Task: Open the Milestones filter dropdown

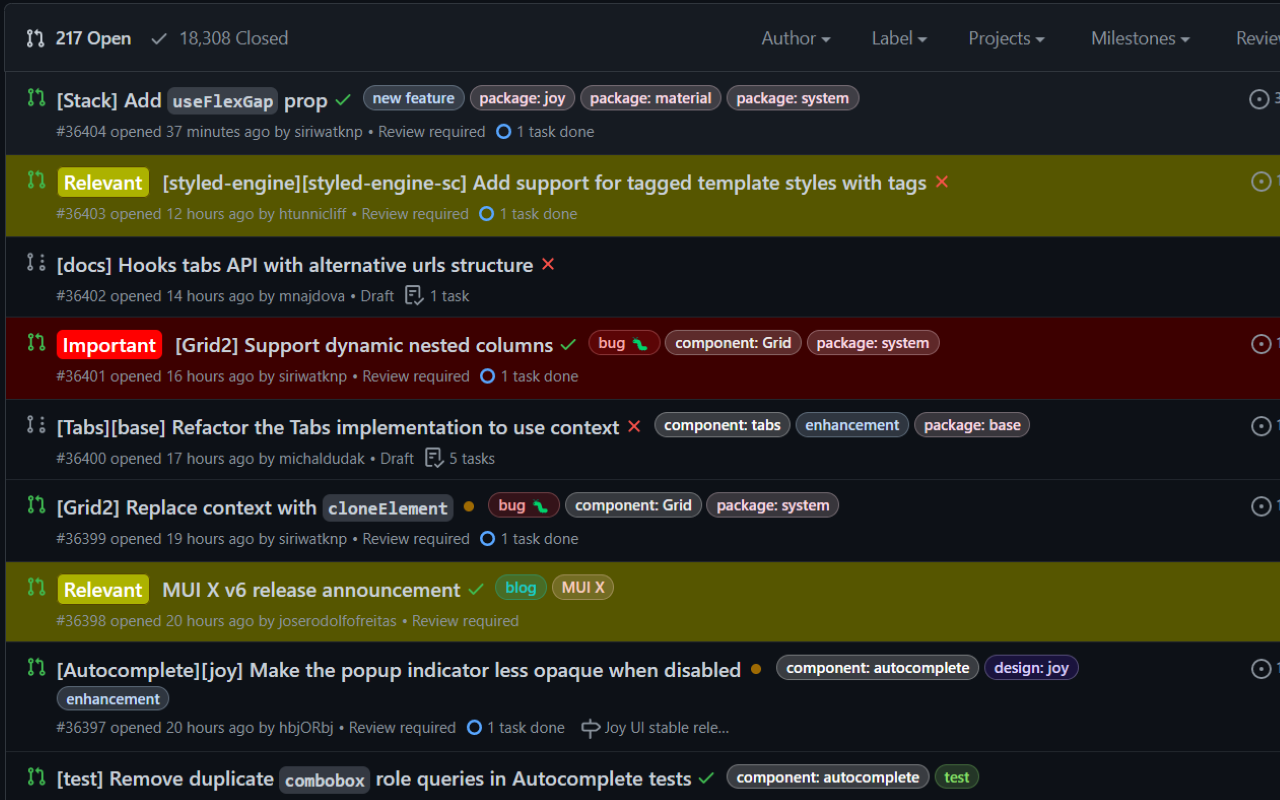Action: tap(1140, 38)
